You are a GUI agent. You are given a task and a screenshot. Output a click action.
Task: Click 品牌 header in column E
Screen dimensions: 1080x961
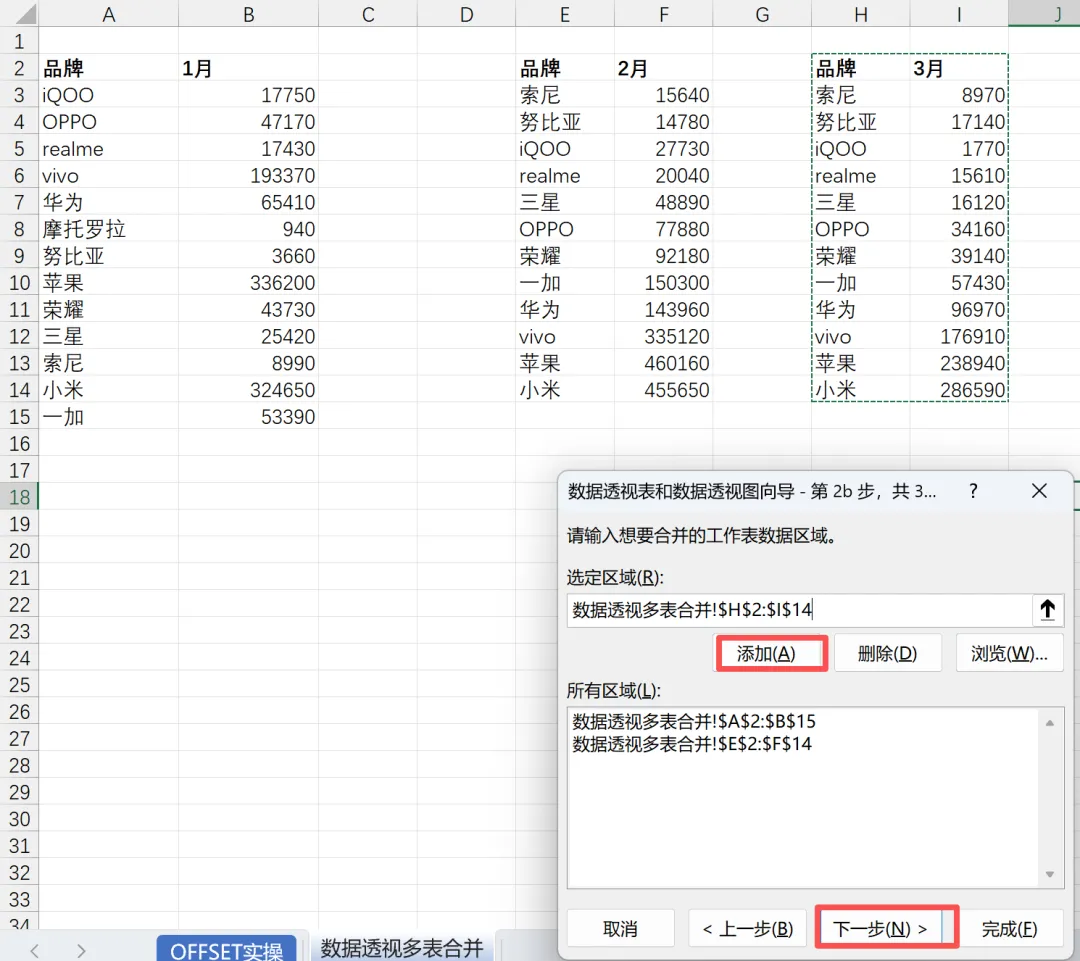pyautogui.click(x=565, y=68)
